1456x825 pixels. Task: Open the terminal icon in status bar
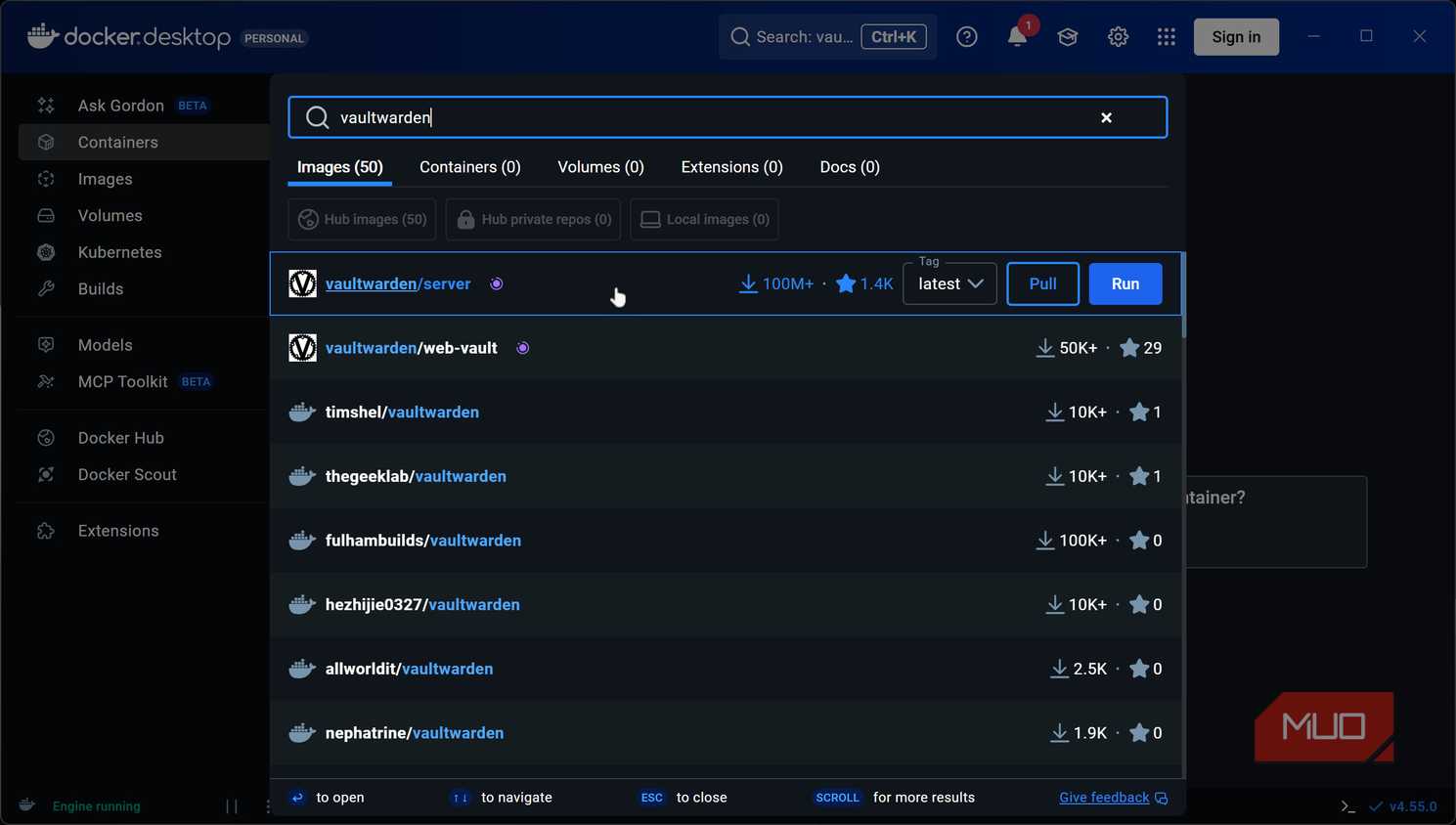click(1347, 806)
